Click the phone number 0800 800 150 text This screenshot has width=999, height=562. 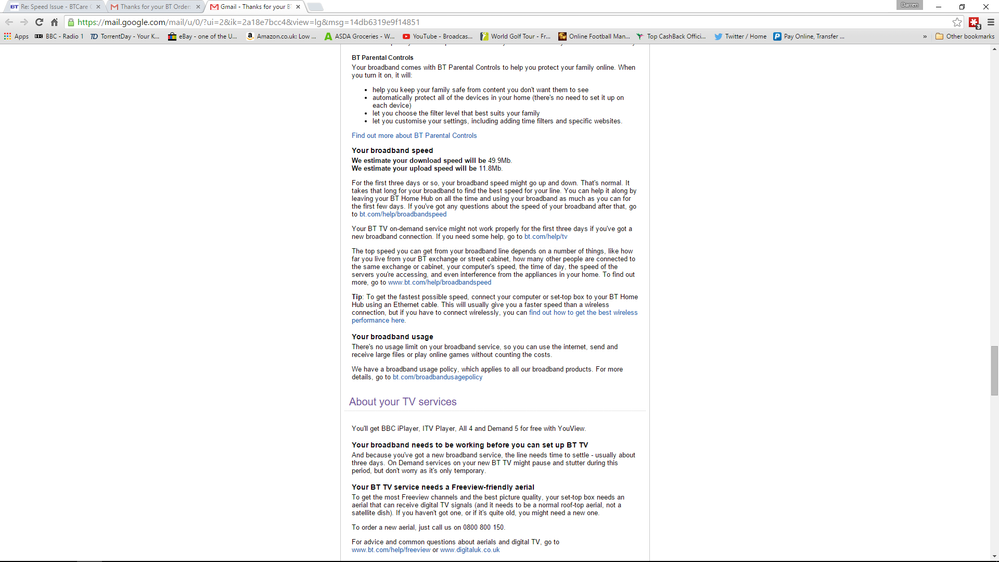pyautogui.click(x=484, y=528)
